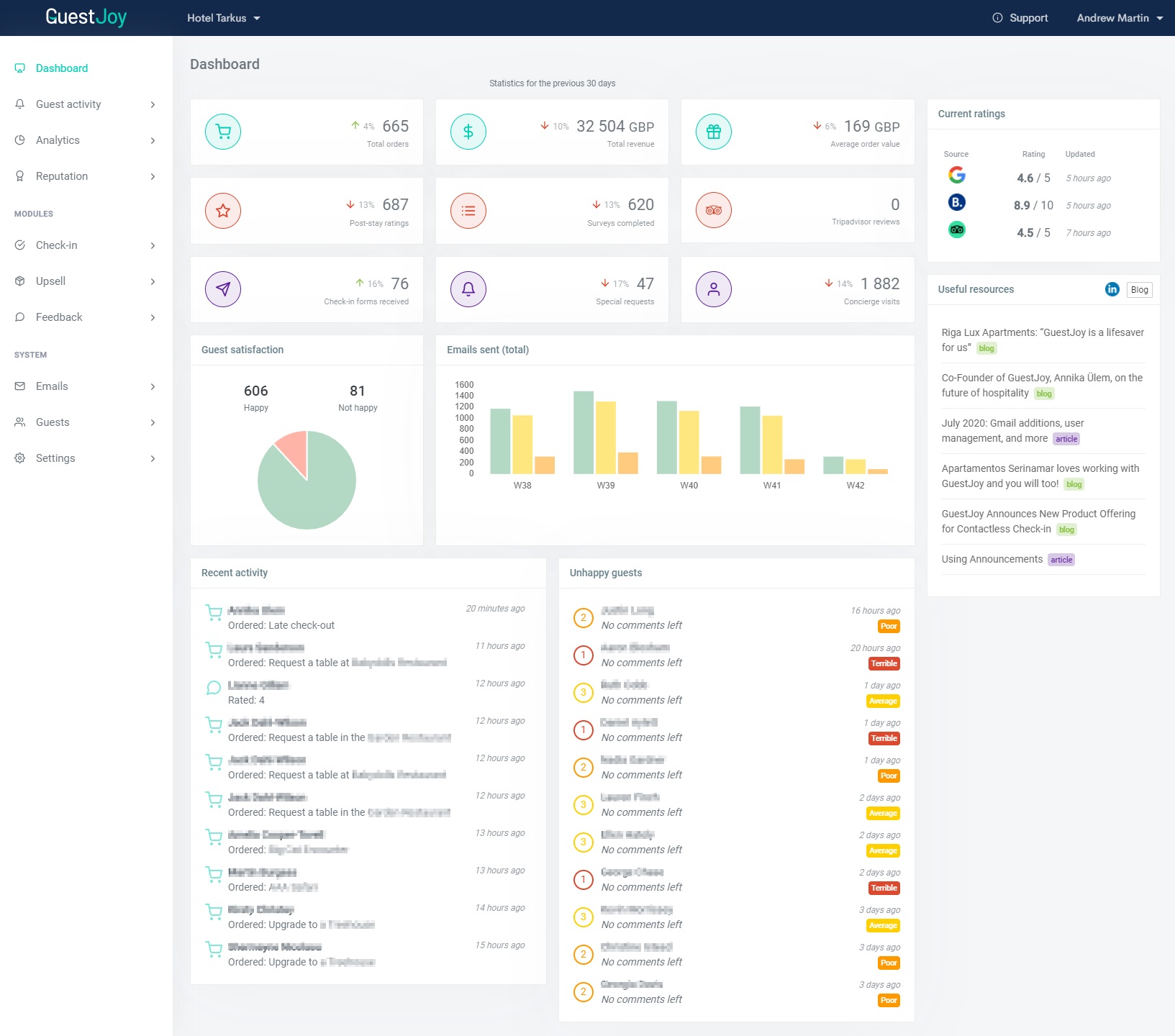The width and height of the screenshot is (1175, 1036).
Task: Open the Hotel Tarkus property dropdown
Action: pyautogui.click(x=223, y=18)
